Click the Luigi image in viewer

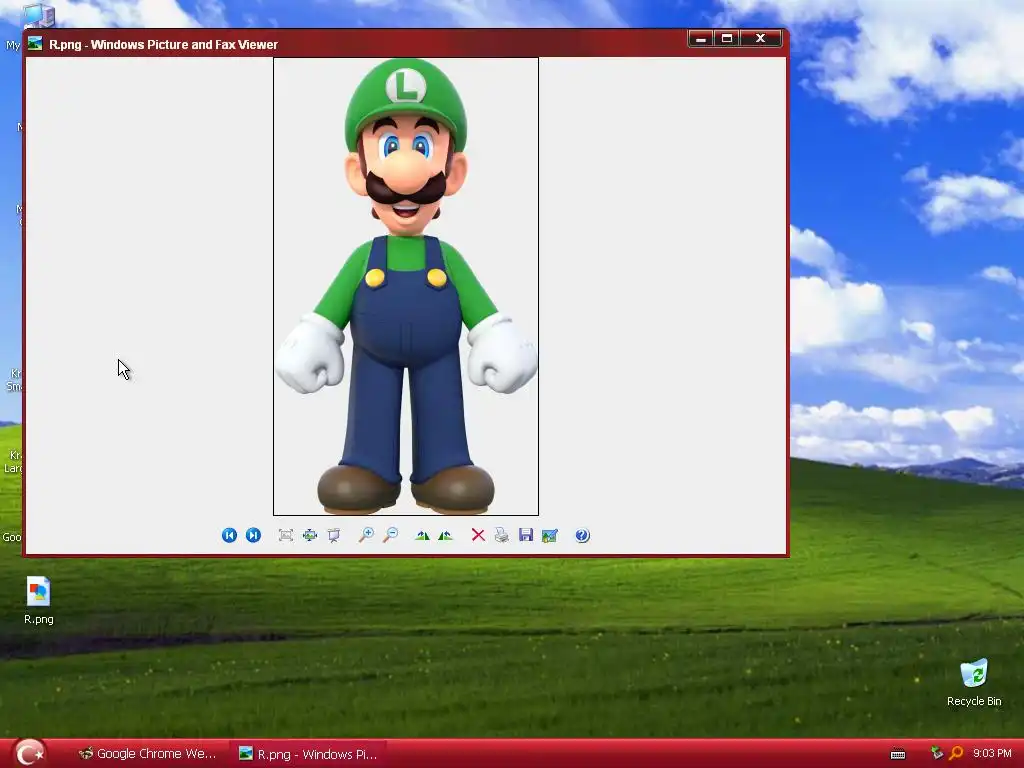click(x=406, y=287)
